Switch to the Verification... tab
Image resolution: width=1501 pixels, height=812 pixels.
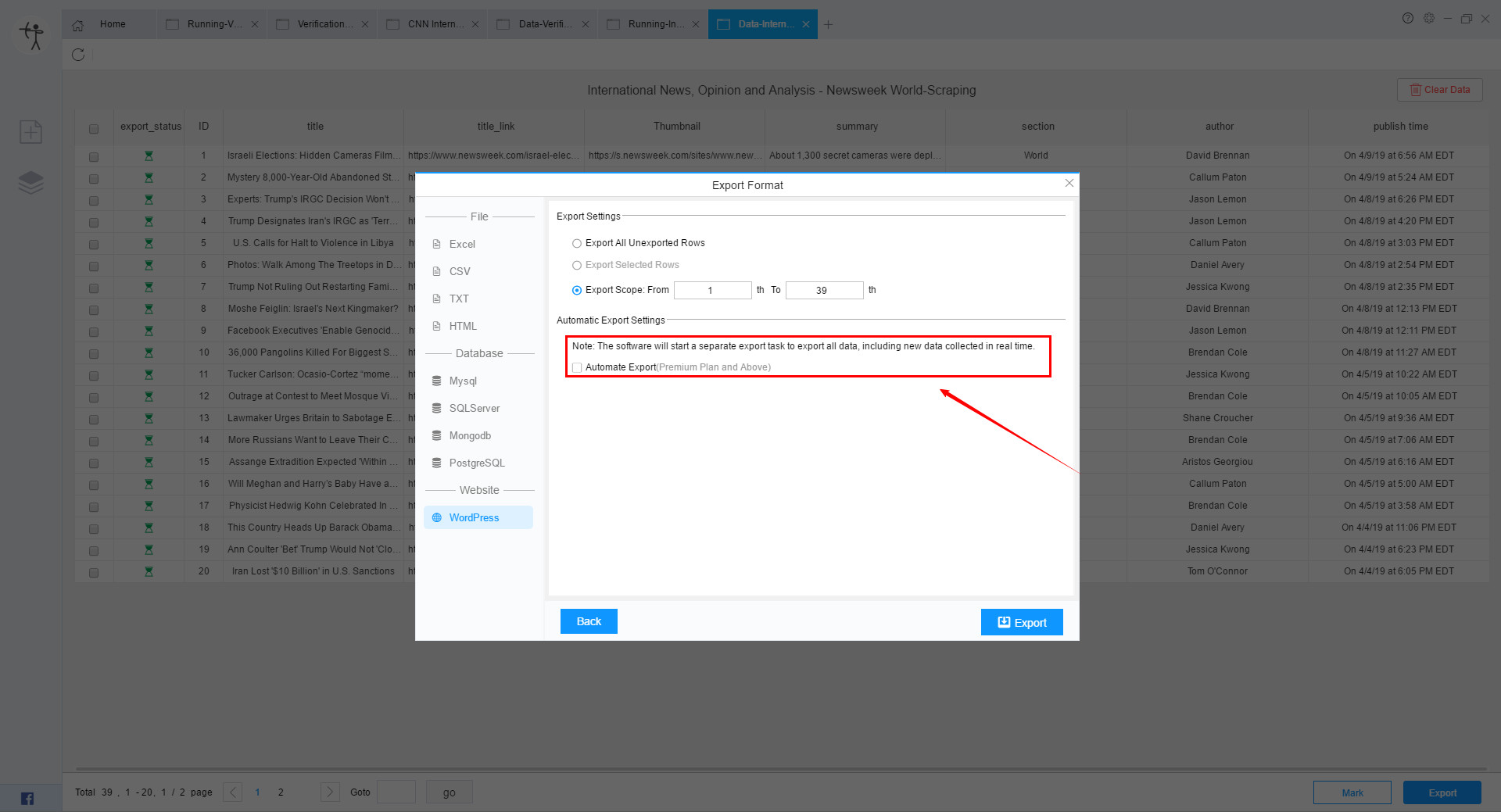pos(323,24)
